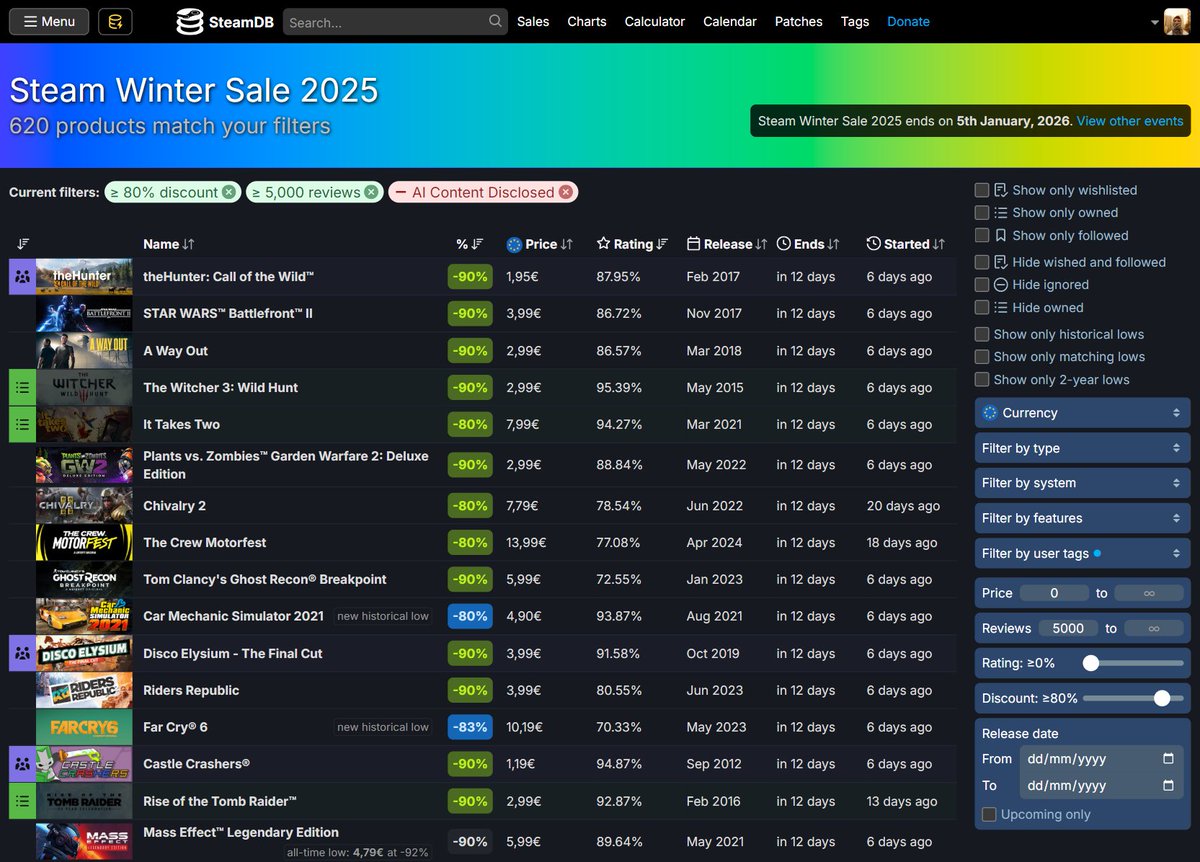1200x862 pixels.
Task: Click the yellow database icon beside Menu
Action: coord(115,21)
